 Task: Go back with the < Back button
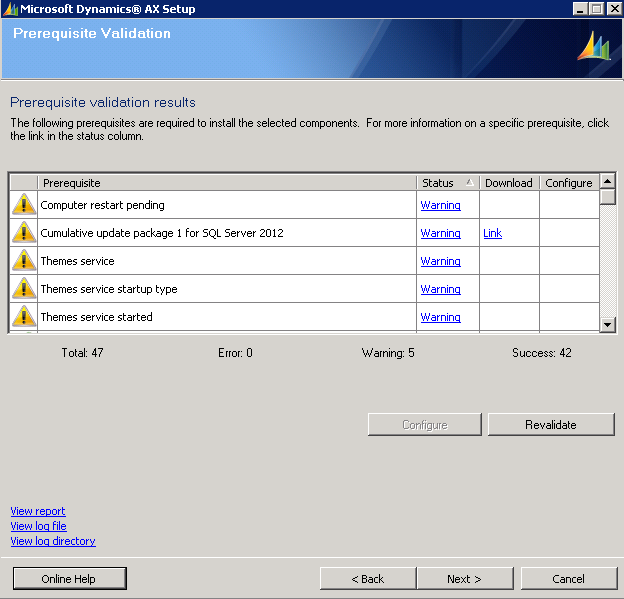[368, 578]
